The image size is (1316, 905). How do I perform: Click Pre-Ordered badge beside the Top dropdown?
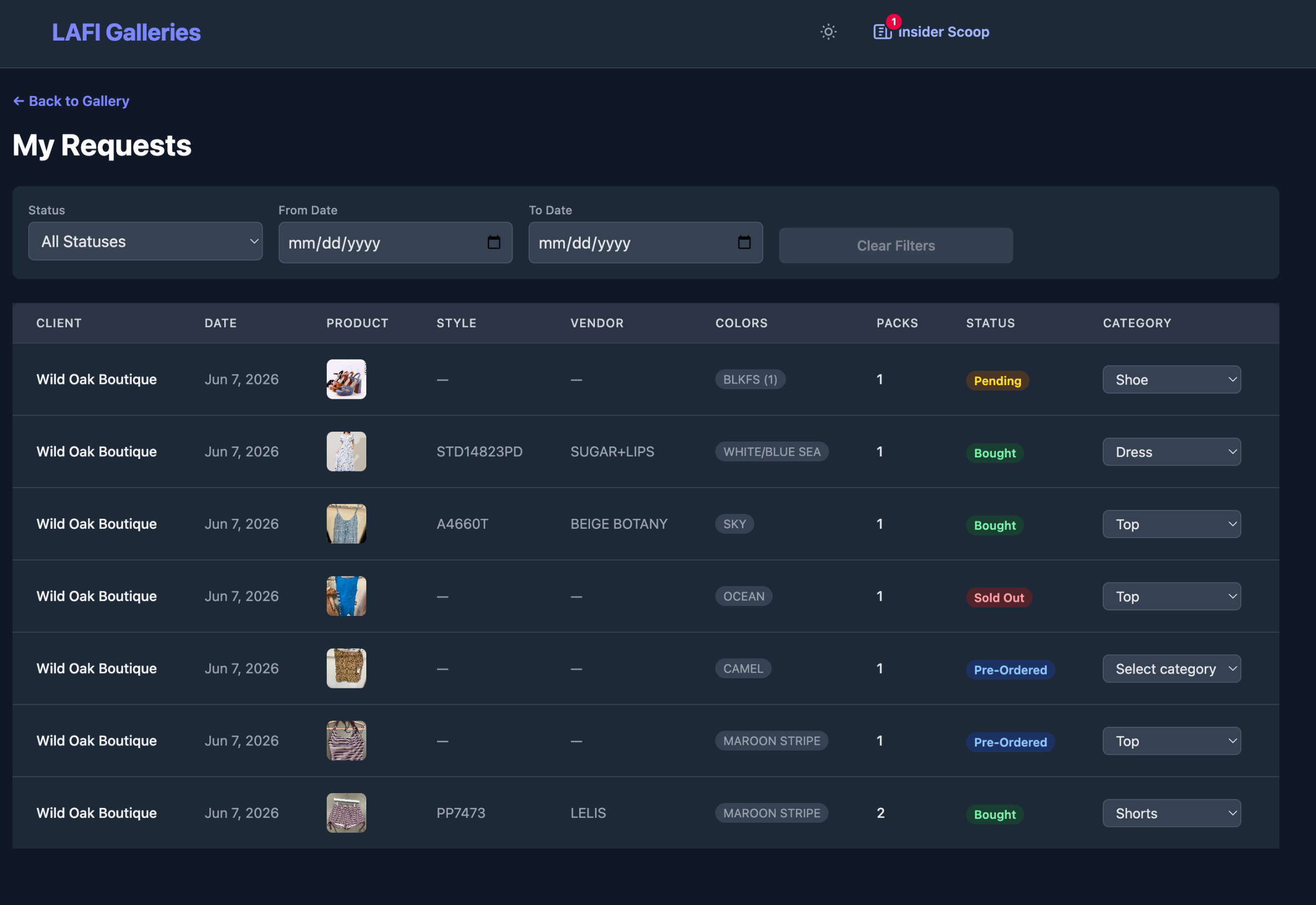coord(1010,742)
